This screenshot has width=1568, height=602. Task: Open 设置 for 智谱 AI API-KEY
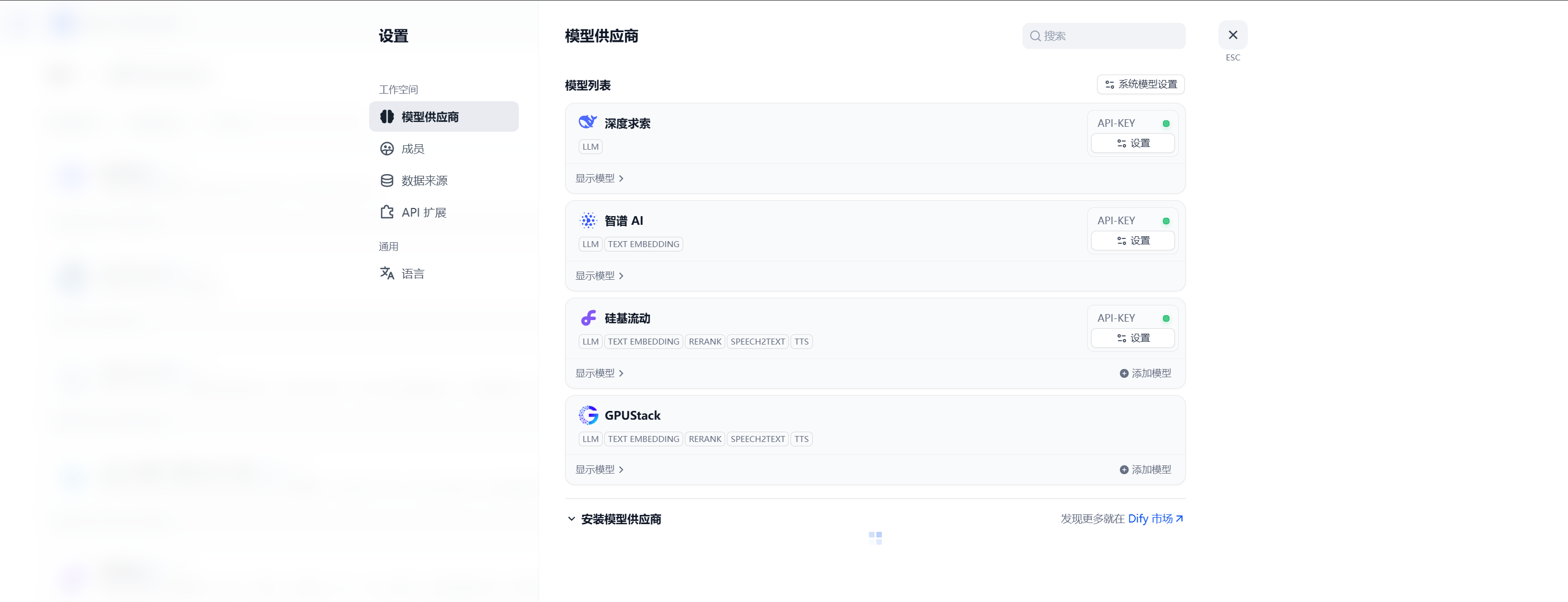tap(1133, 241)
